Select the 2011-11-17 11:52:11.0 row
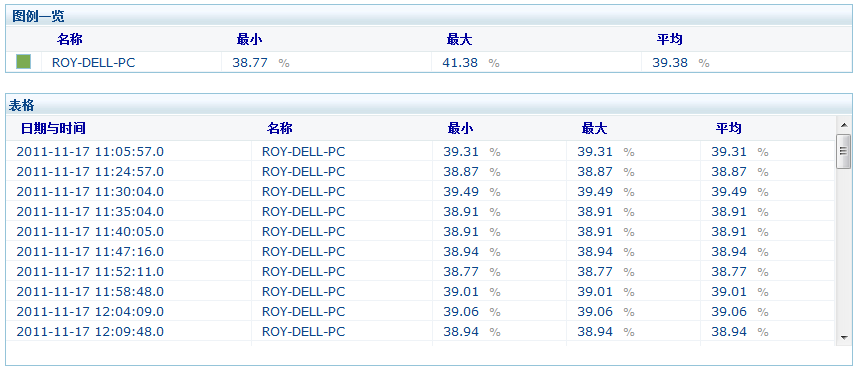 [421, 272]
